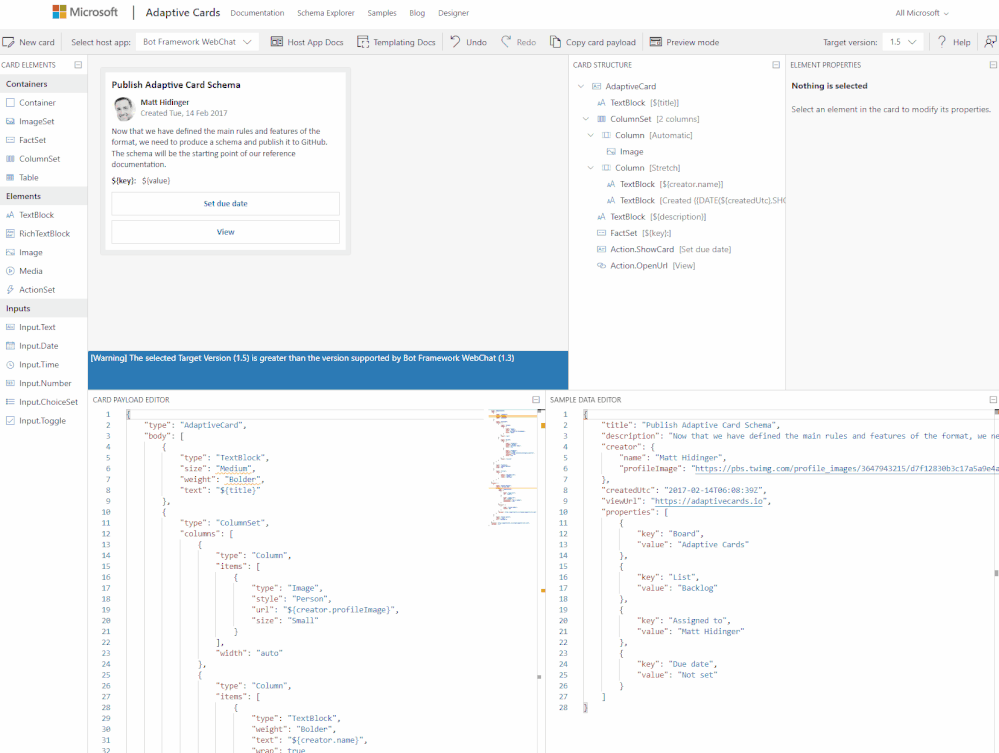Collapse the Card Payload Editor panel
The width and height of the screenshot is (999, 753).
click(x=536, y=399)
